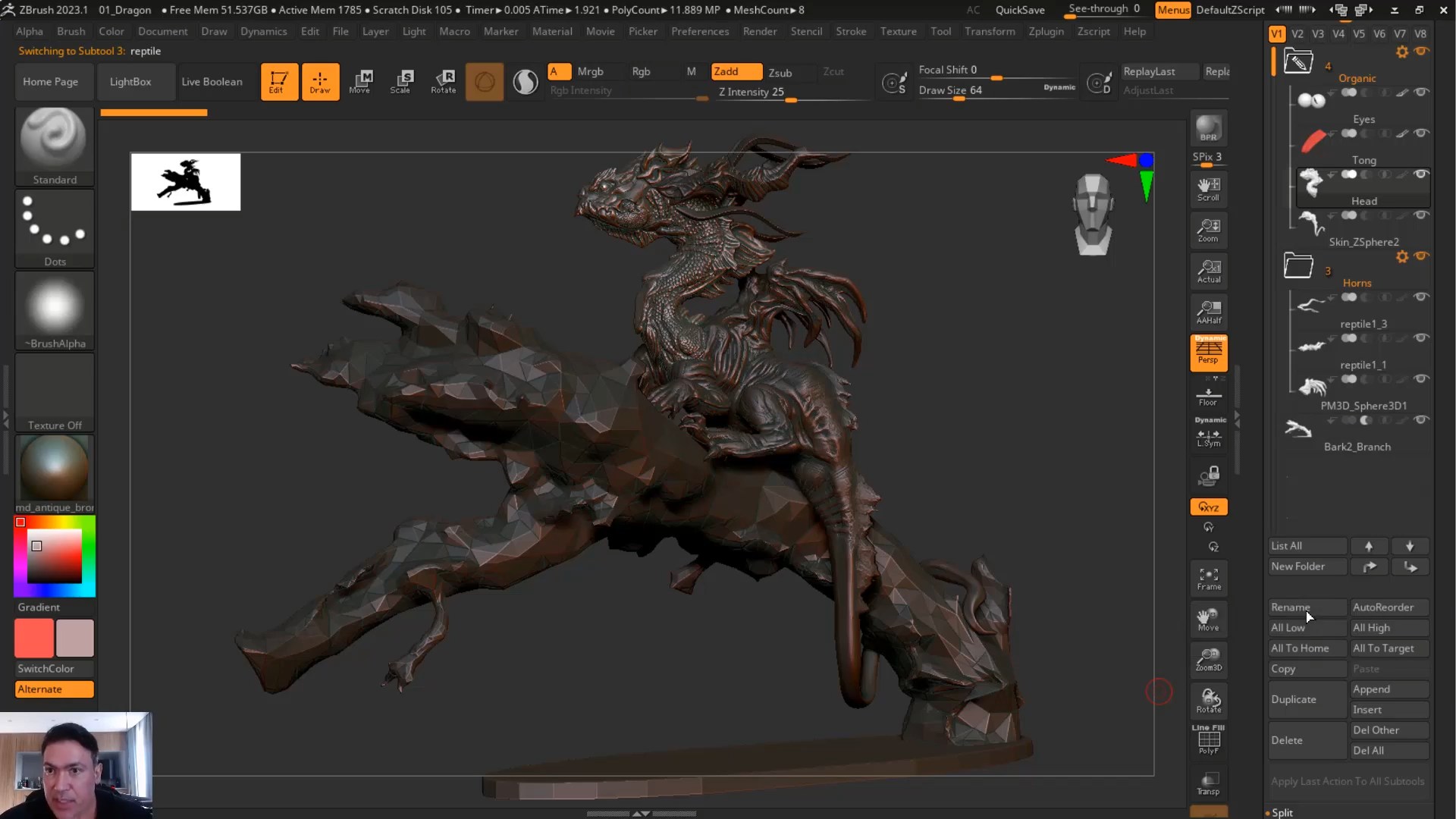Click the AAHalf zoom icon

(x=1208, y=311)
